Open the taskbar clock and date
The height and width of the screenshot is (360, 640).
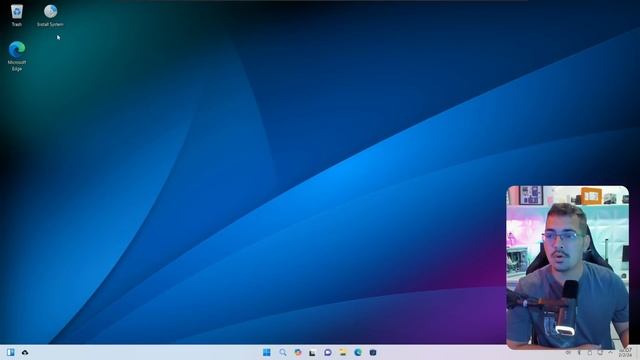626,353
